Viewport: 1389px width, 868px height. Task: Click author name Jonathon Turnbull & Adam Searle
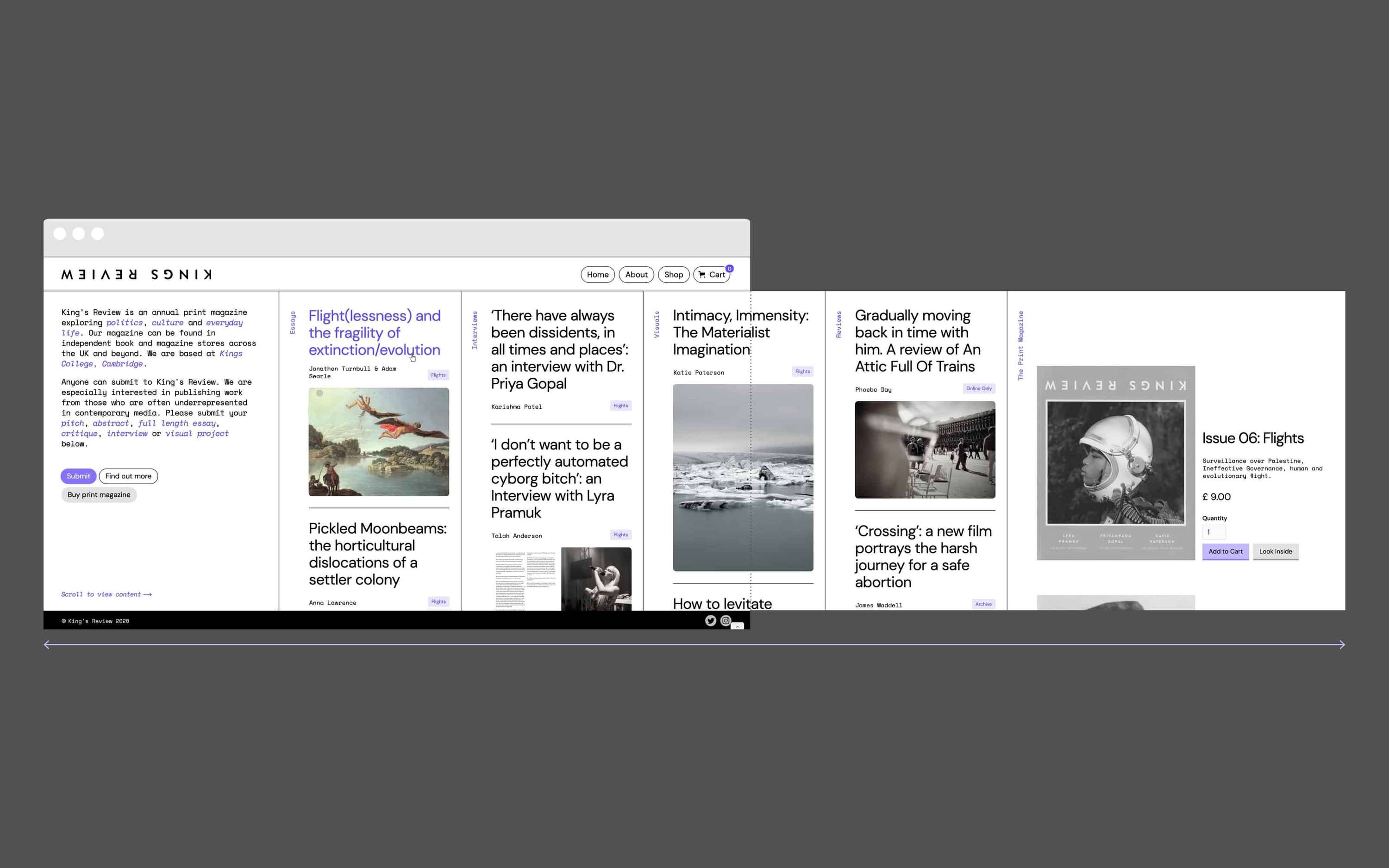(x=352, y=373)
